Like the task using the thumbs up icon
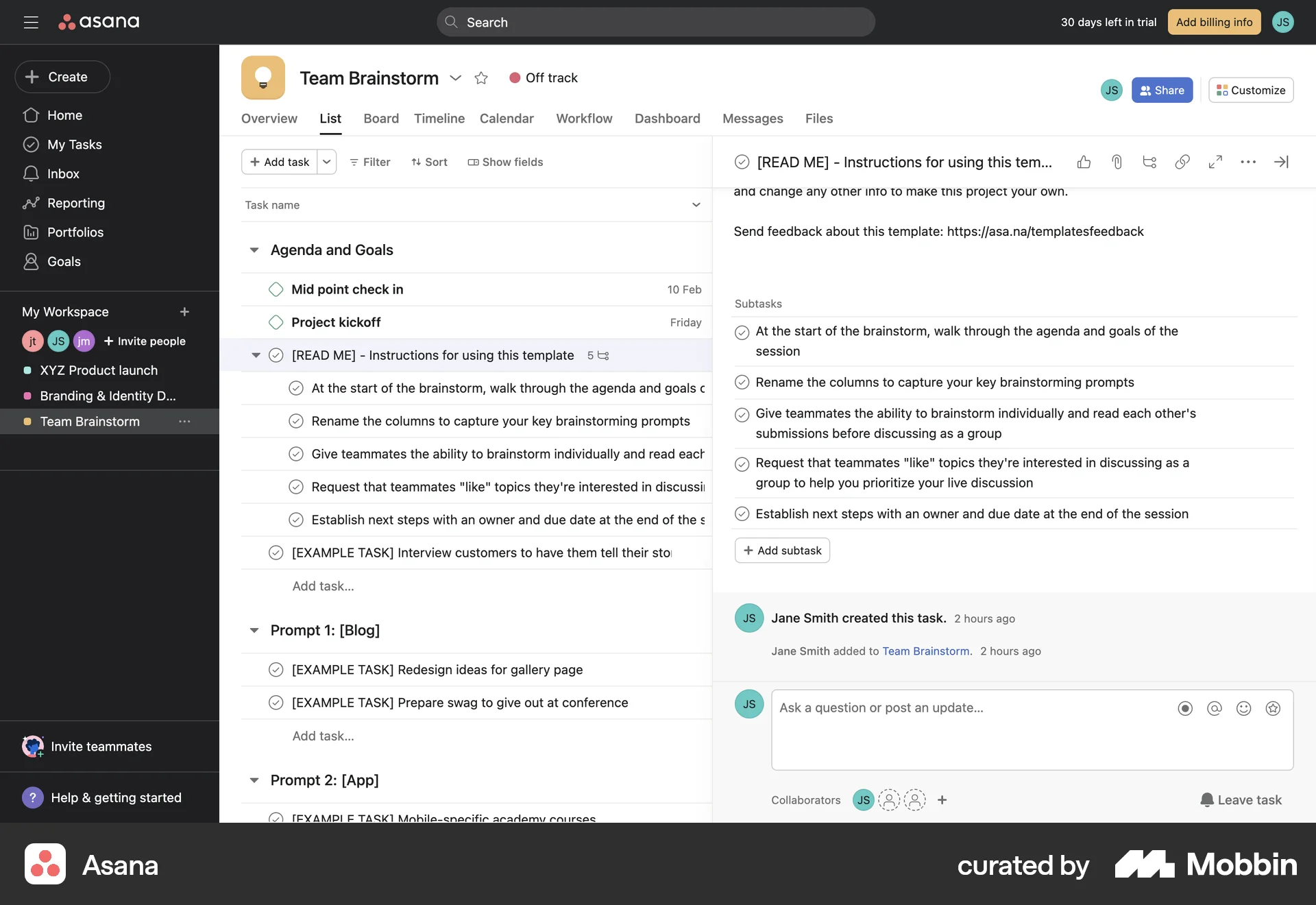 [1084, 162]
